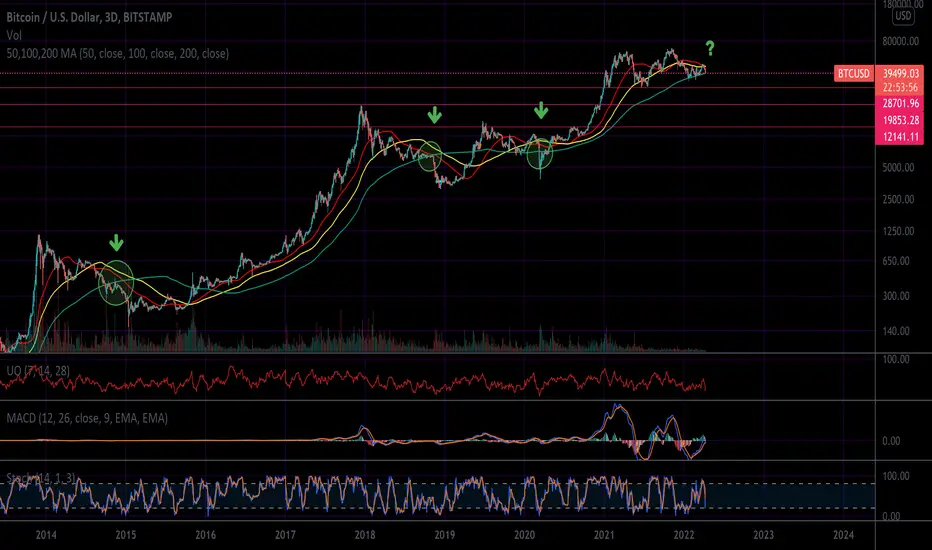The width and height of the screenshot is (932, 550).
Task: Click the 2017 label on time axis
Action: point(285,535)
